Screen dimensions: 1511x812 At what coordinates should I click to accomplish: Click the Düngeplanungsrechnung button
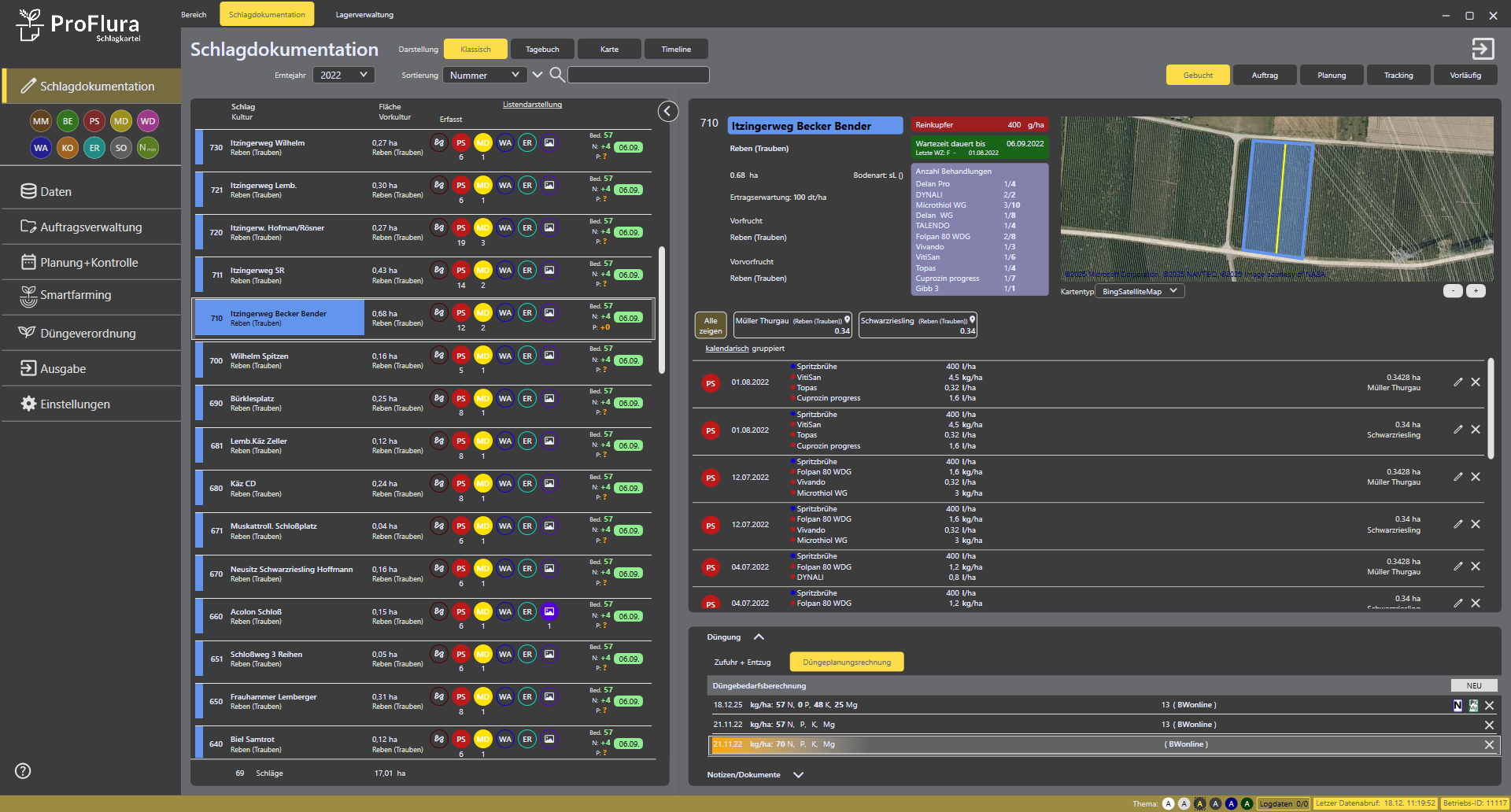[847, 663]
